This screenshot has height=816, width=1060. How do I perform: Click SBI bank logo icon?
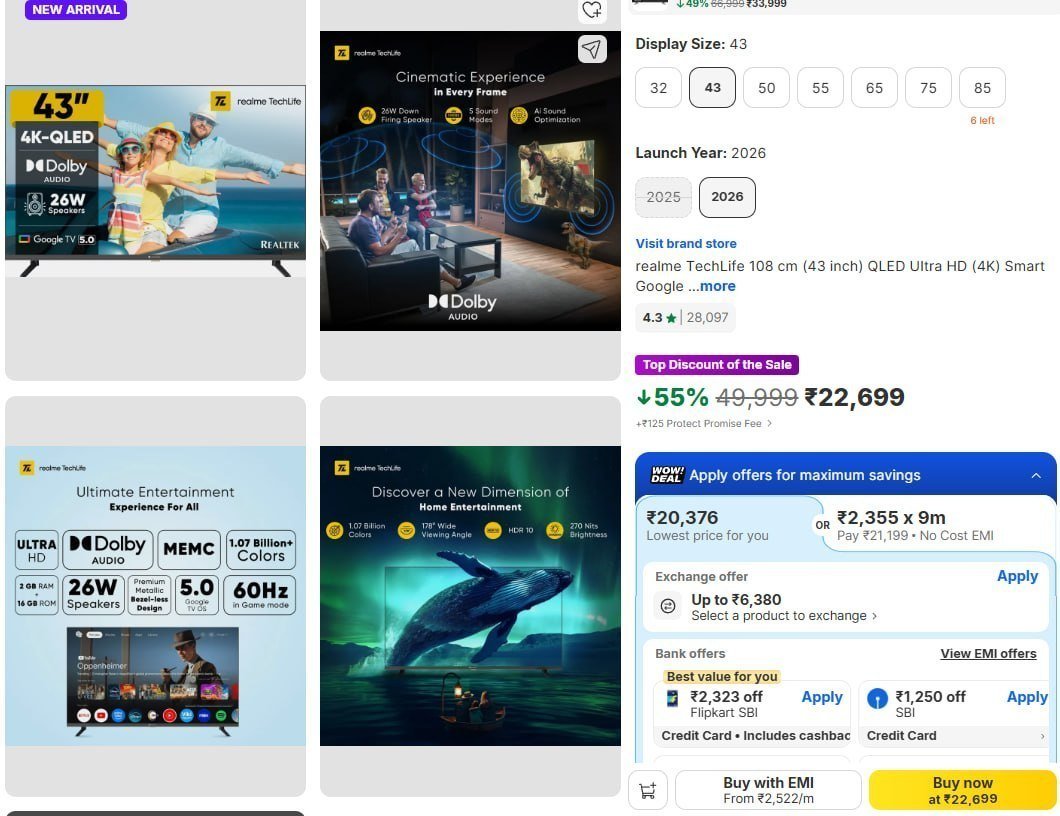pyautogui.click(x=877, y=698)
